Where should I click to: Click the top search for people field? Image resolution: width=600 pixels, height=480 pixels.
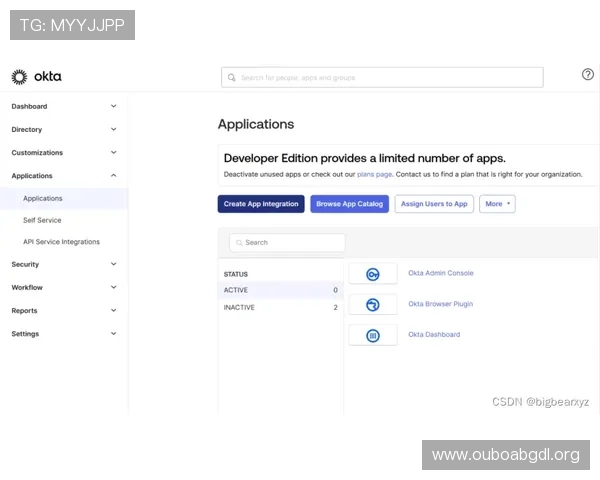point(385,77)
